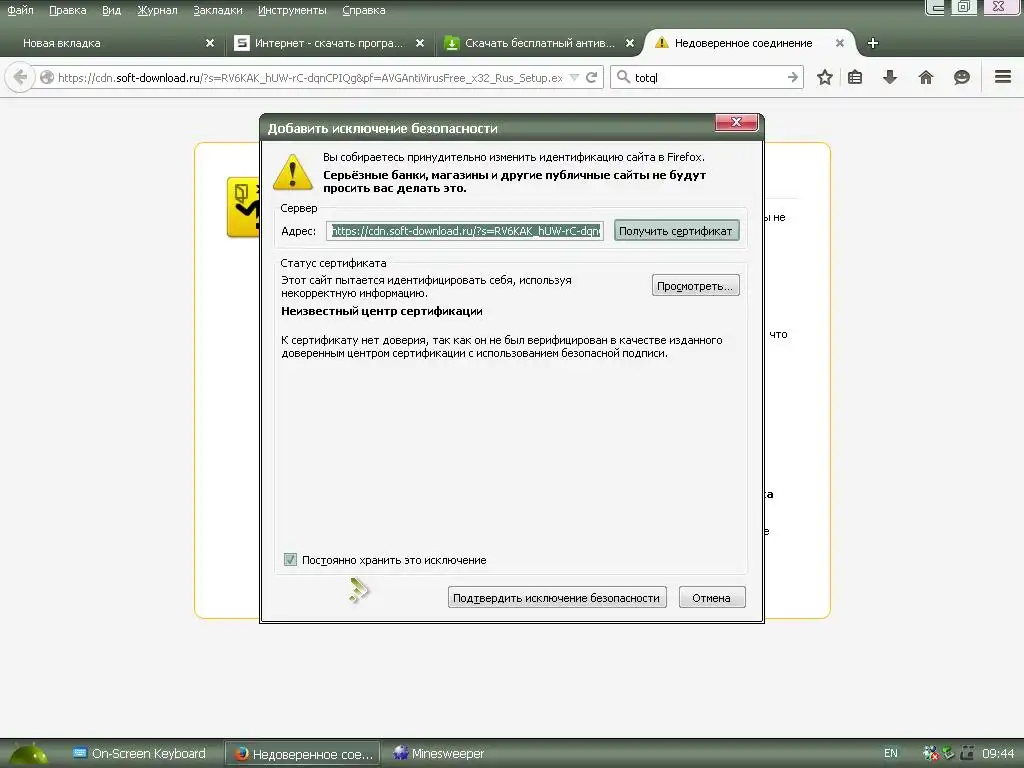1024x768 pixels.
Task: Open the Вид menu
Action: point(112,10)
